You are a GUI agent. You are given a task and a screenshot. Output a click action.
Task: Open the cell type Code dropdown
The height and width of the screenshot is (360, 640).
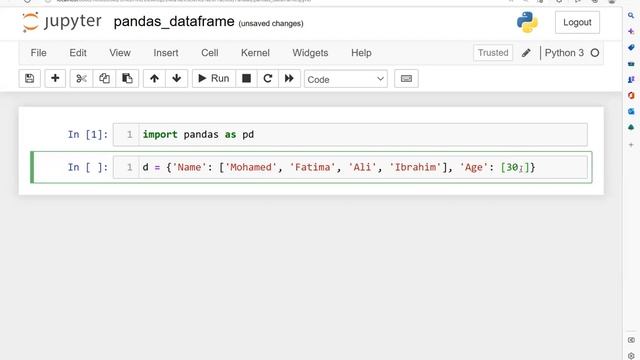[x=346, y=79]
